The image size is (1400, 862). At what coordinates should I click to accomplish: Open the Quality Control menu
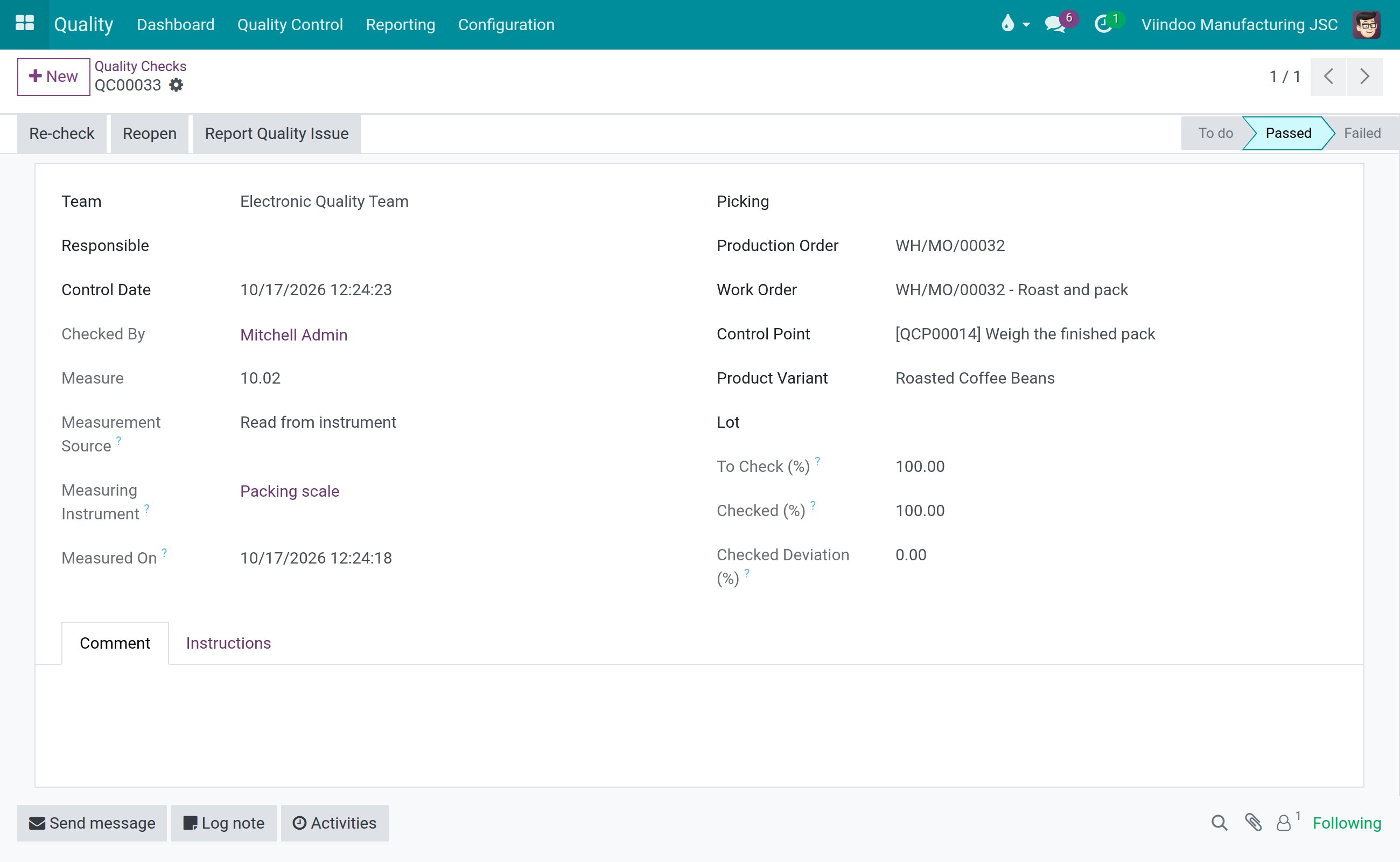coord(290,25)
